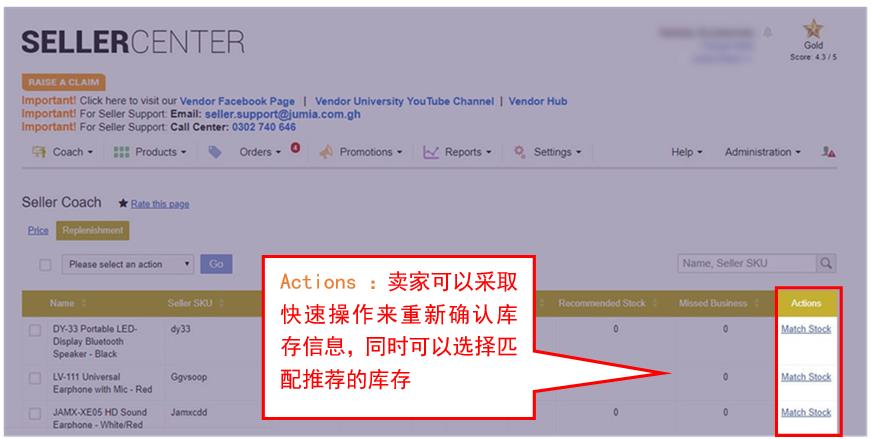Click the 'Ggvsoop' SKU cell
This screenshot has width=873, height=439.
click(x=188, y=377)
